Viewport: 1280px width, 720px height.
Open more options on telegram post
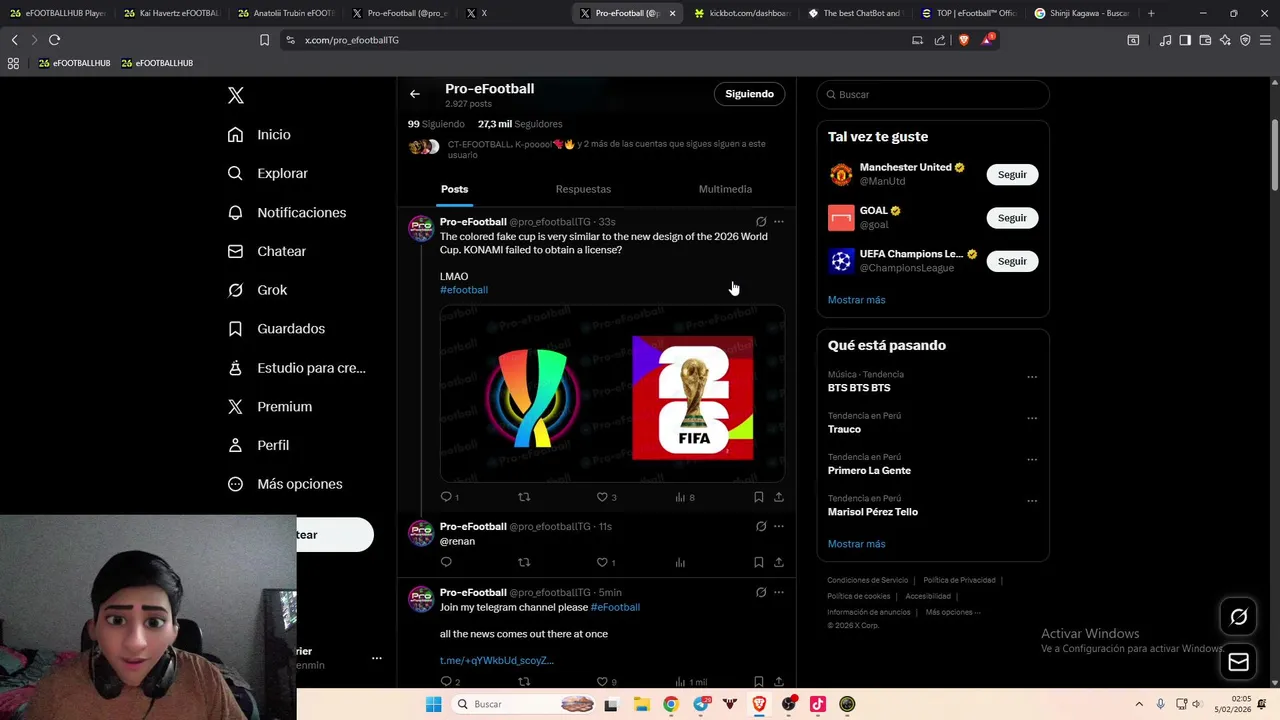coord(779,592)
